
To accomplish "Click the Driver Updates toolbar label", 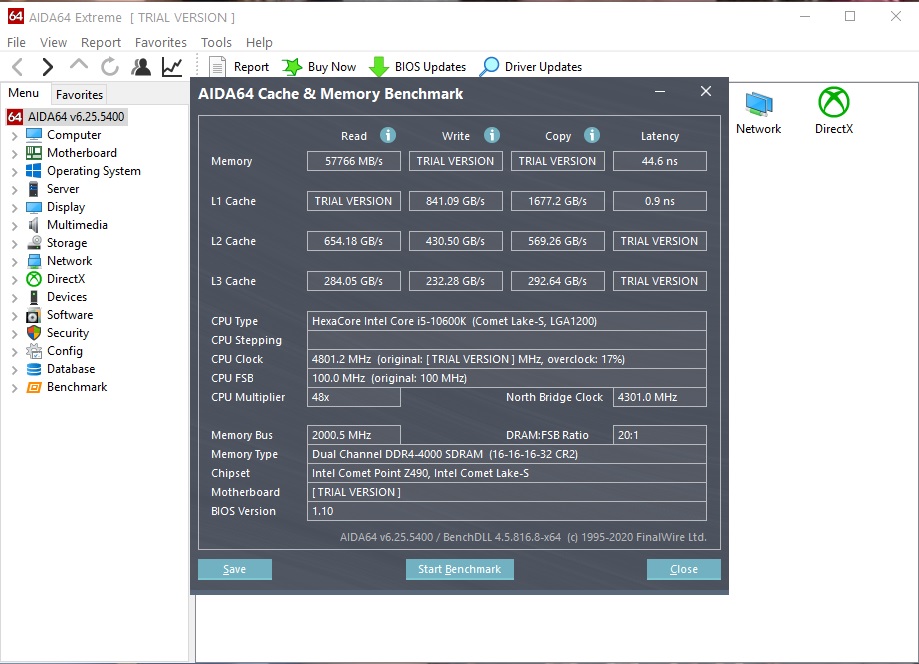I will click(x=543, y=67).
